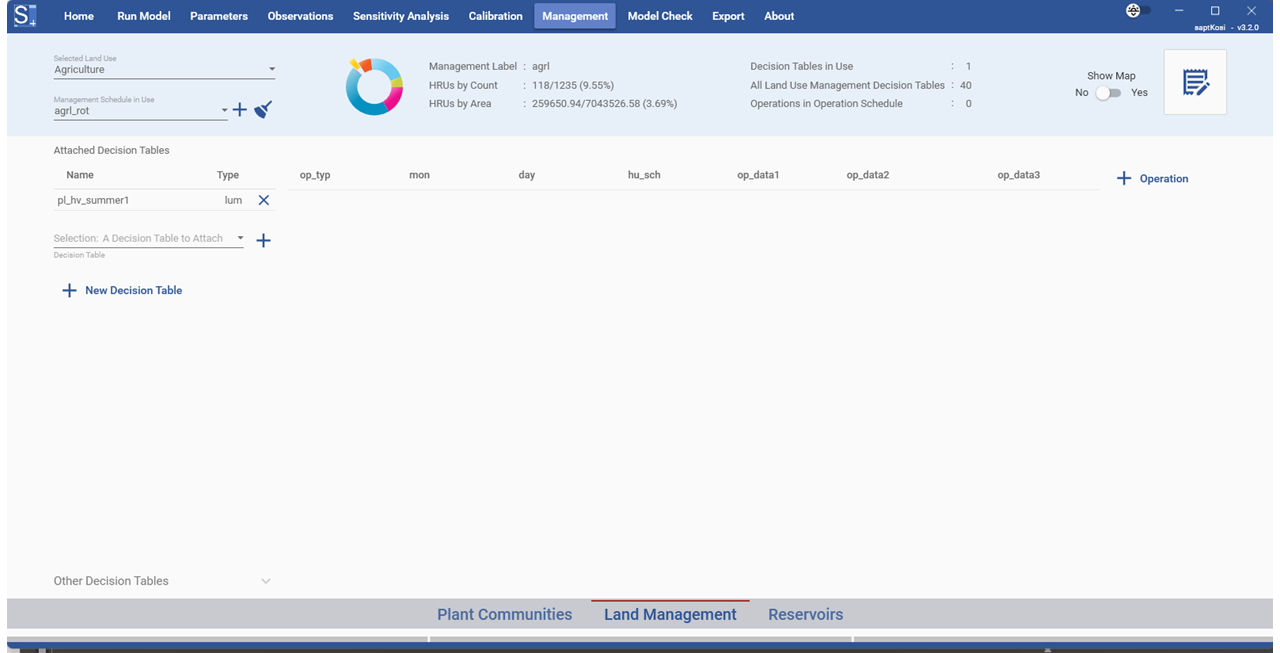Screen dimensions: 1280x653
Task: Click the plus icon beside Management Schedule
Action: [240, 110]
